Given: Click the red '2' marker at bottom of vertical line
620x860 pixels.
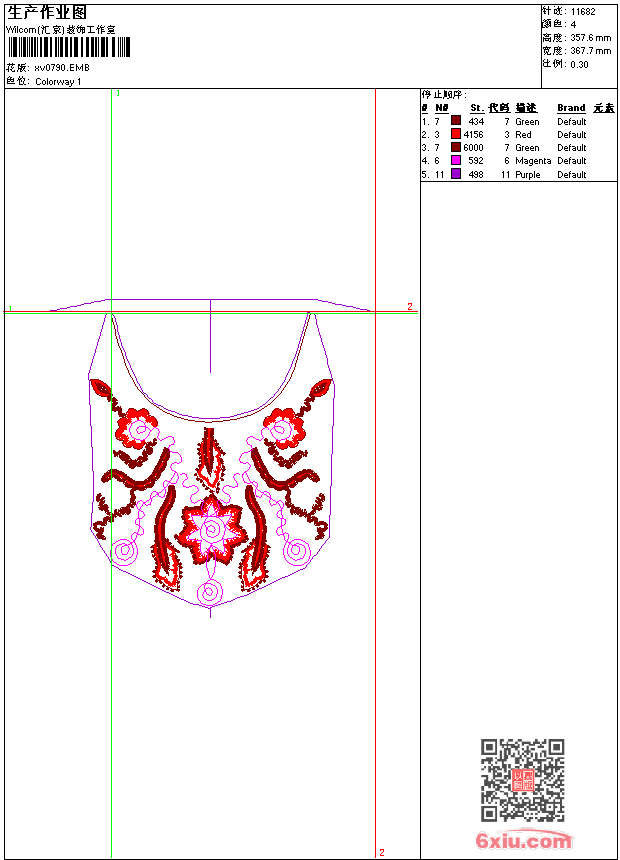Looking at the screenshot, I should click(x=382, y=852).
